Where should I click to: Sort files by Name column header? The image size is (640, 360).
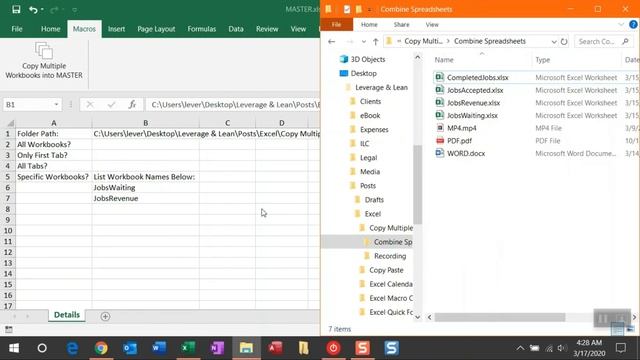coord(444,60)
